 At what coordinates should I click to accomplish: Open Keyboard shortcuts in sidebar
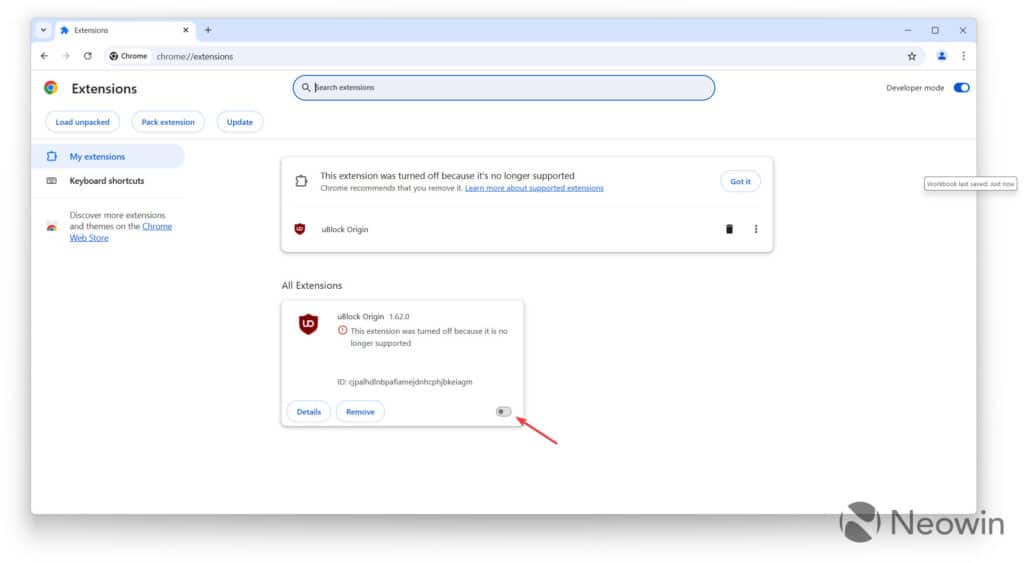coord(106,181)
